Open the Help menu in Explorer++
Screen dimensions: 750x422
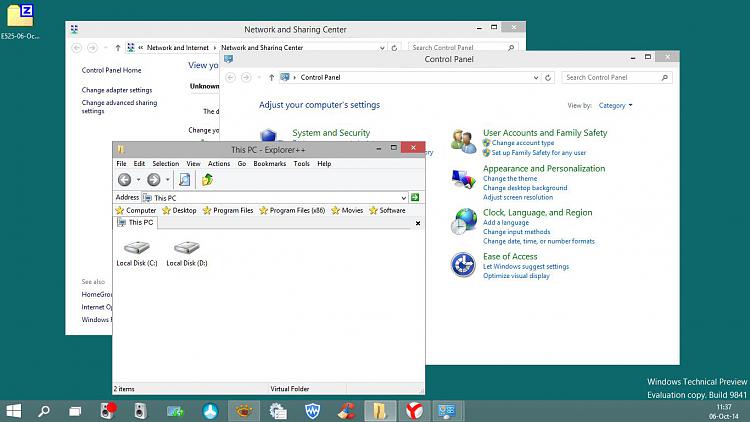[324, 164]
